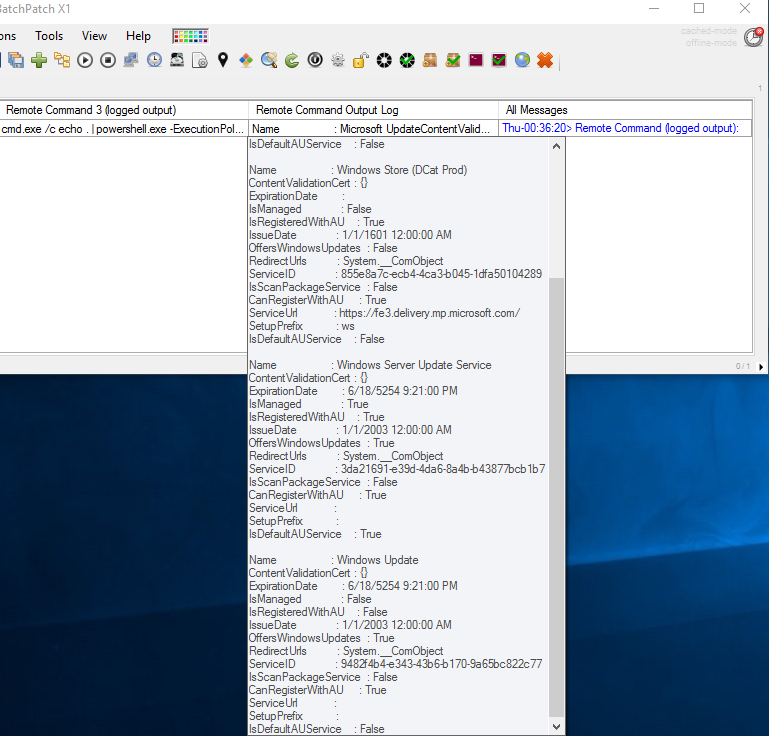Click 'IsDefaultAUService : True' line
769x736 pixels.
pos(315,534)
